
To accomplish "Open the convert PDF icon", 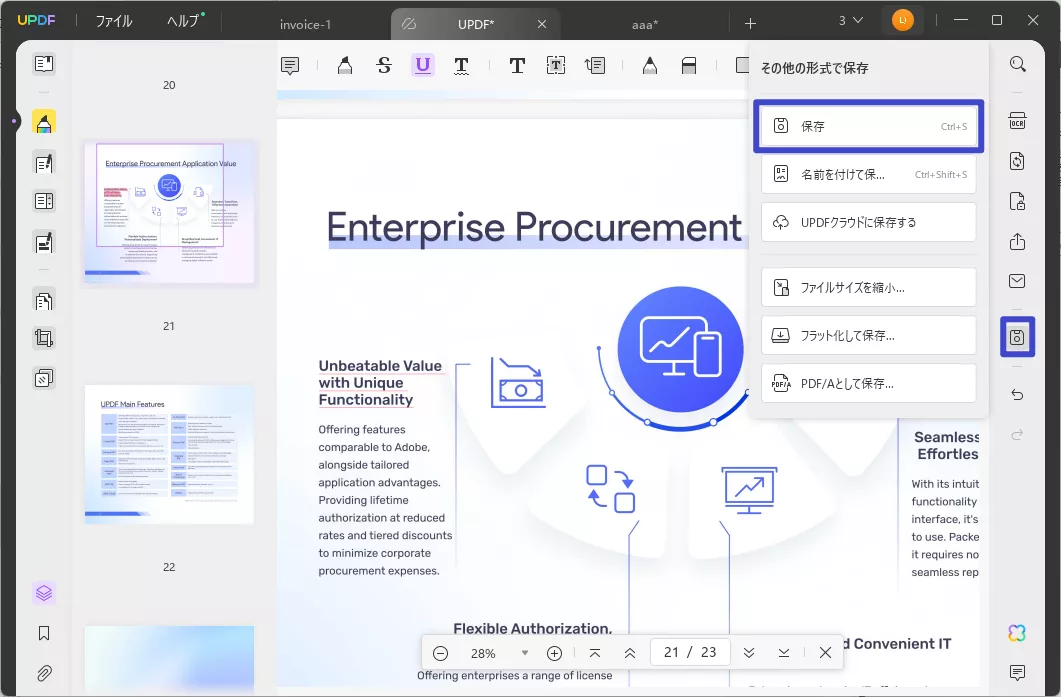I will pyautogui.click(x=1018, y=161).
